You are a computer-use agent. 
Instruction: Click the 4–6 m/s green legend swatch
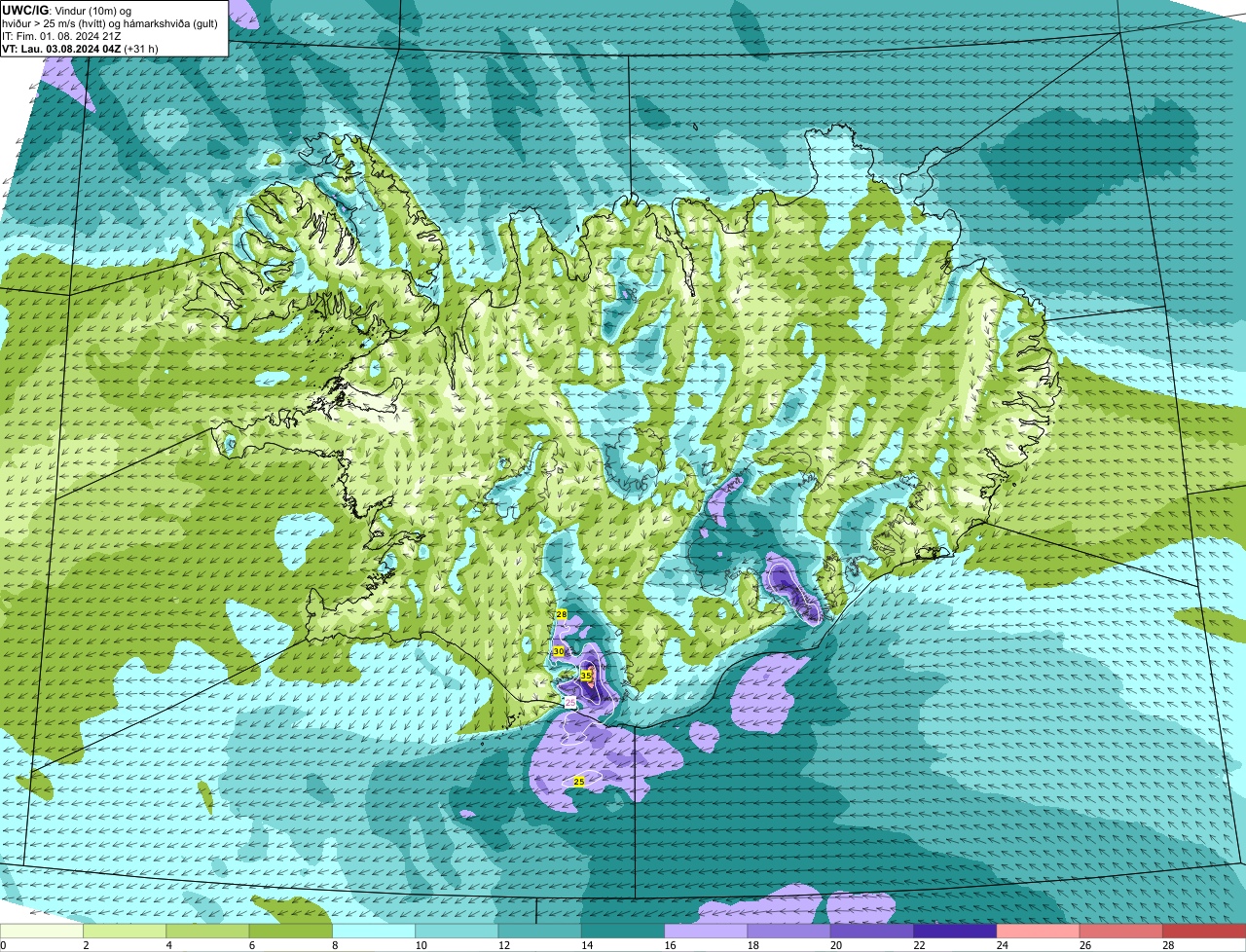click(x=208, y=931)
